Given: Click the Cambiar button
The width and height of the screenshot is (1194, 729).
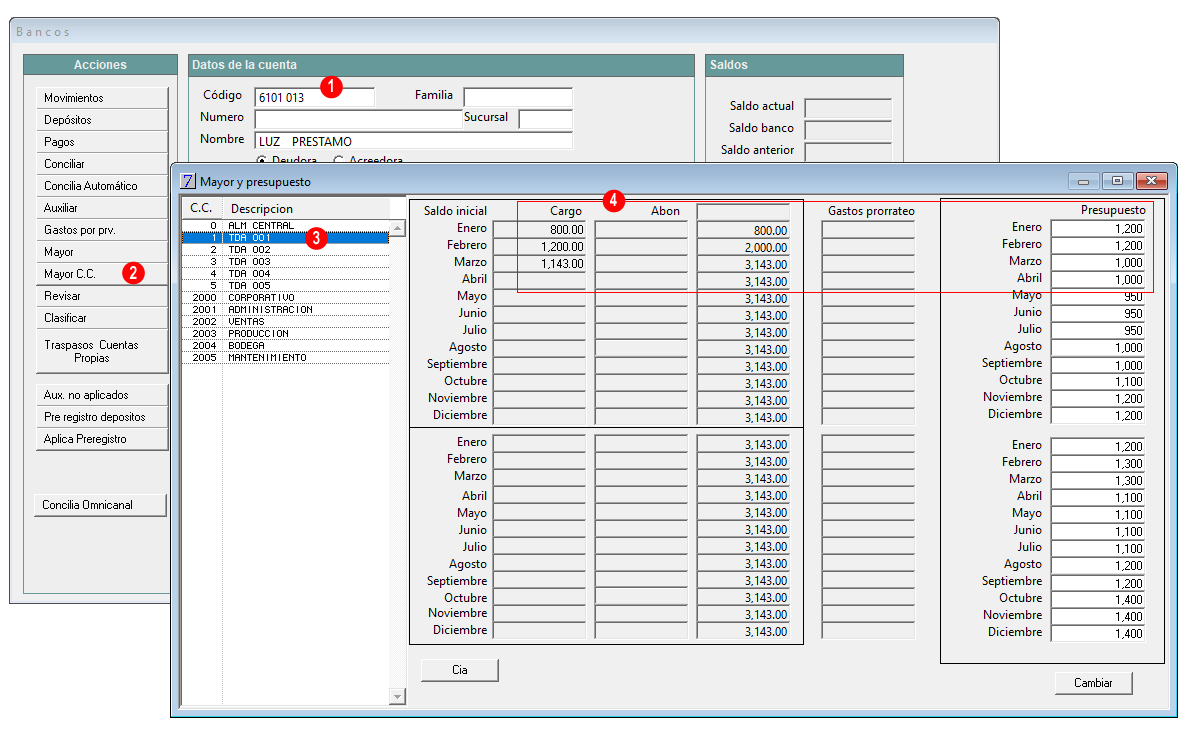Looking at the screenshot, I should [1093, 683].
